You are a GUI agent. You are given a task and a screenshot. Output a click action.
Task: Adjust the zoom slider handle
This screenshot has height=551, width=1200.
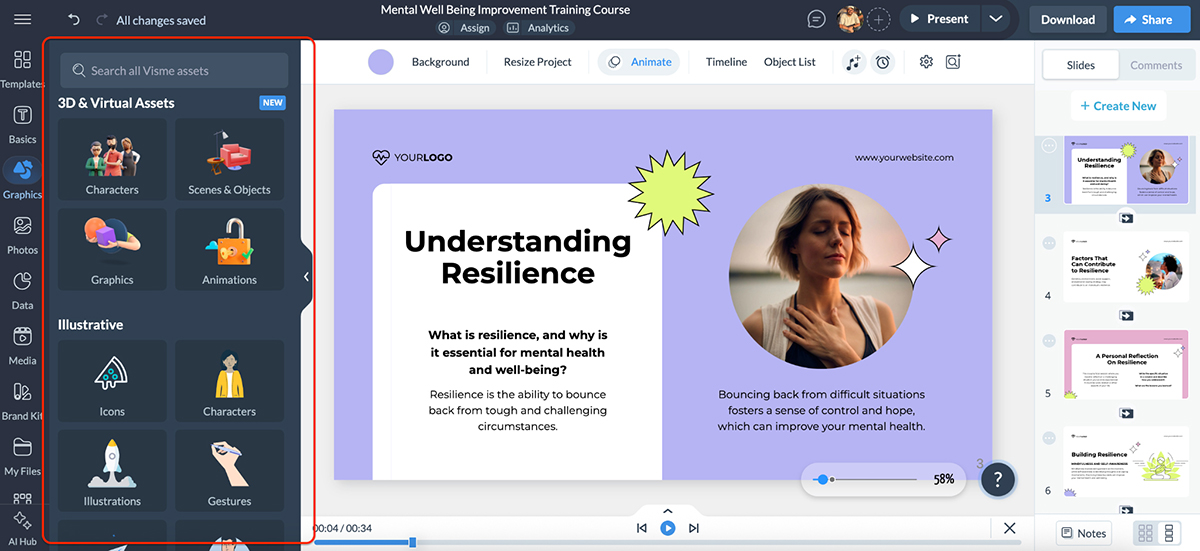point(823,480)
